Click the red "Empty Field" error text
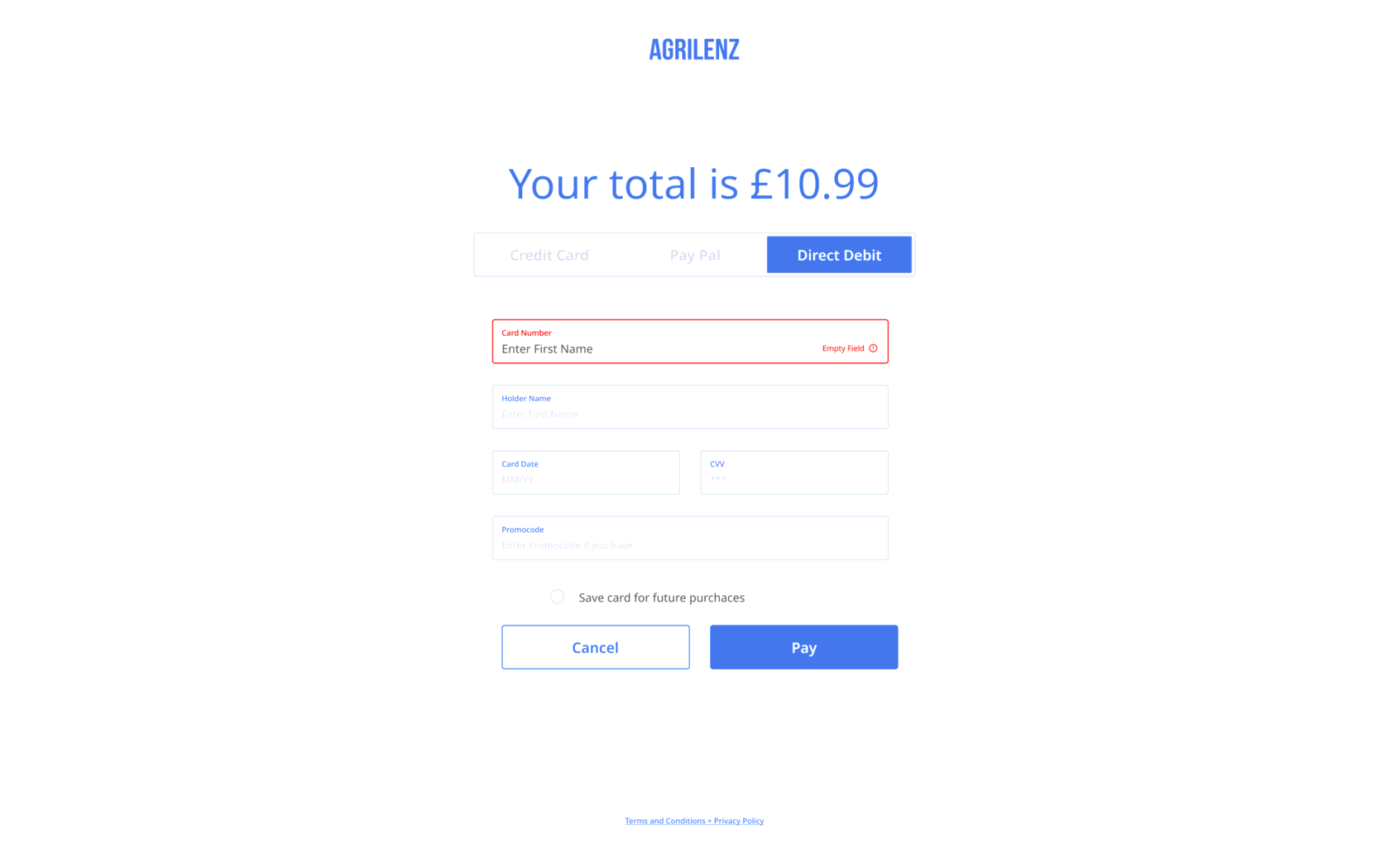Image resolution: width=1390 pixels, height=868 pixels. (x=842, y=348)
